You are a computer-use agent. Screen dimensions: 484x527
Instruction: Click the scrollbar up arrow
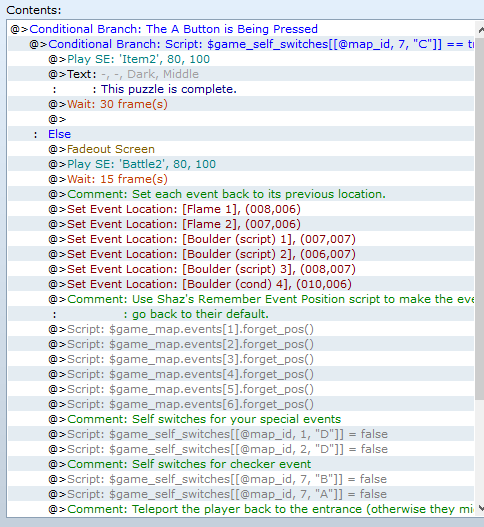480,30
